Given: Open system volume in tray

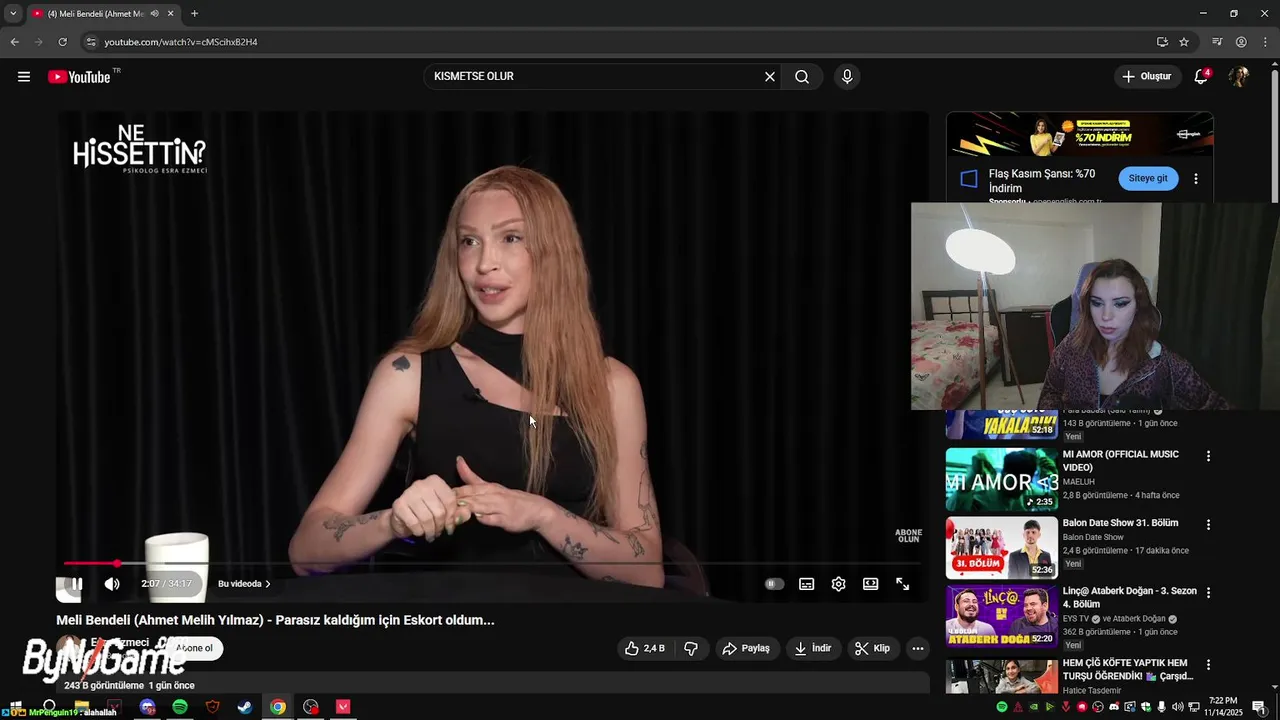Looking at the screenshot, I should (x=1177, y=707).
